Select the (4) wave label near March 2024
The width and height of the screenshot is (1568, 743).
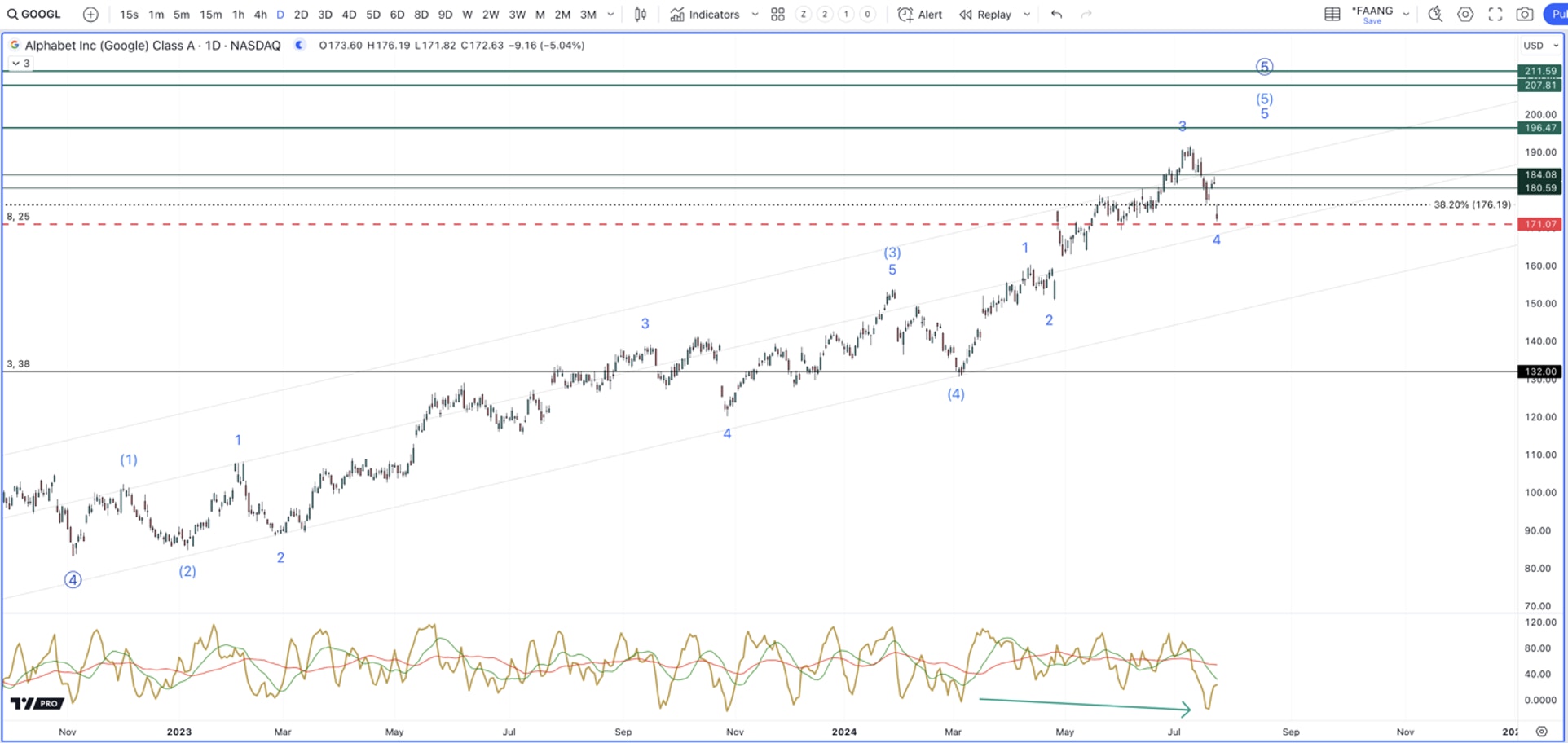[956, 394]
